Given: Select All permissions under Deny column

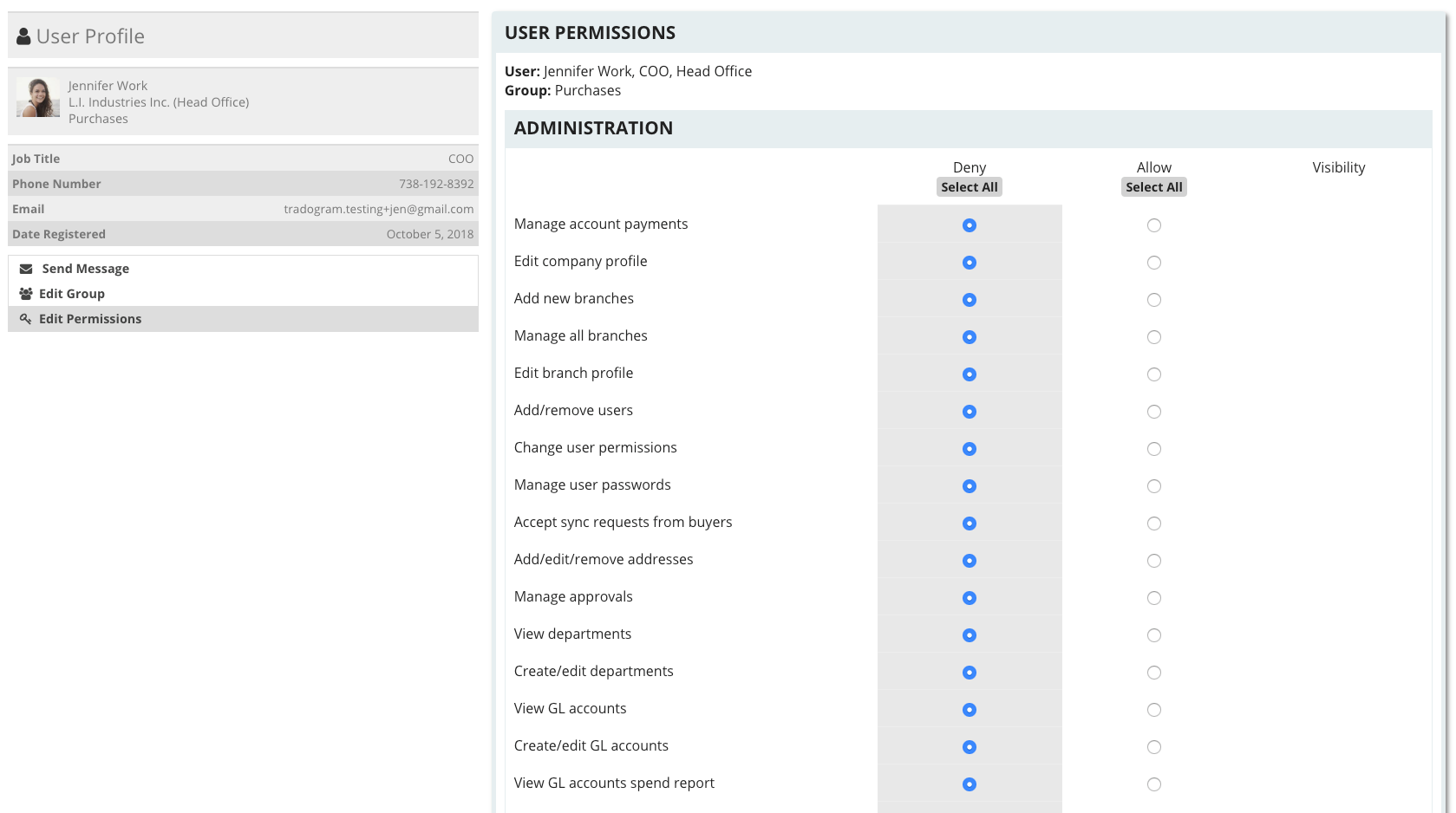Looking at the screenshot, I should [x=969, y=186].
